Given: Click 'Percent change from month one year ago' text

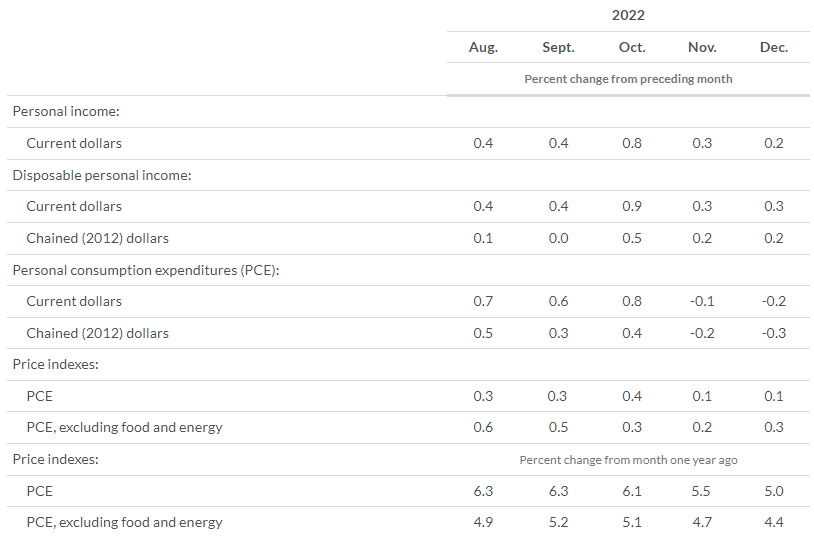Looking at the screenshot, I should [628, 460].
